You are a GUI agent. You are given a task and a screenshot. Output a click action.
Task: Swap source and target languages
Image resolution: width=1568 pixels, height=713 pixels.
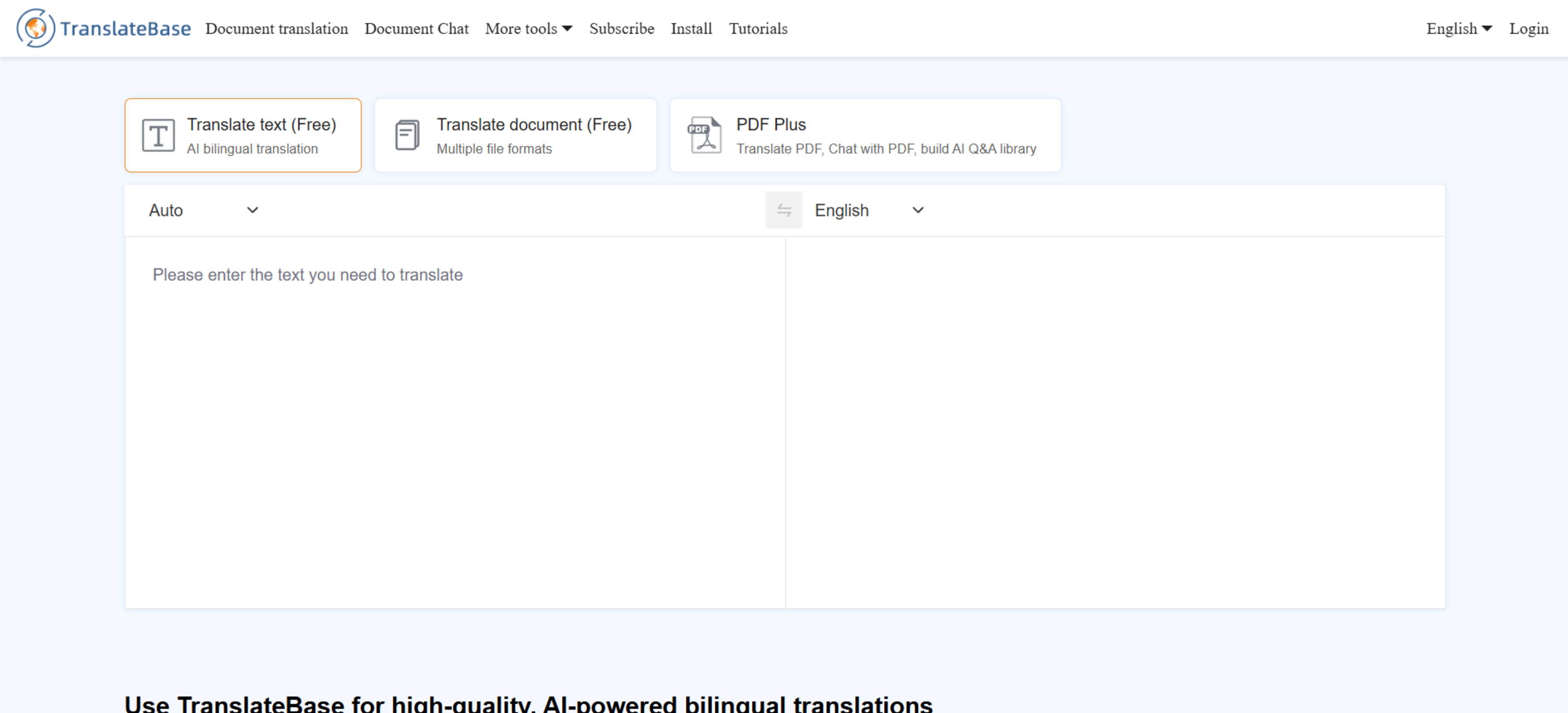coord(784,211)
